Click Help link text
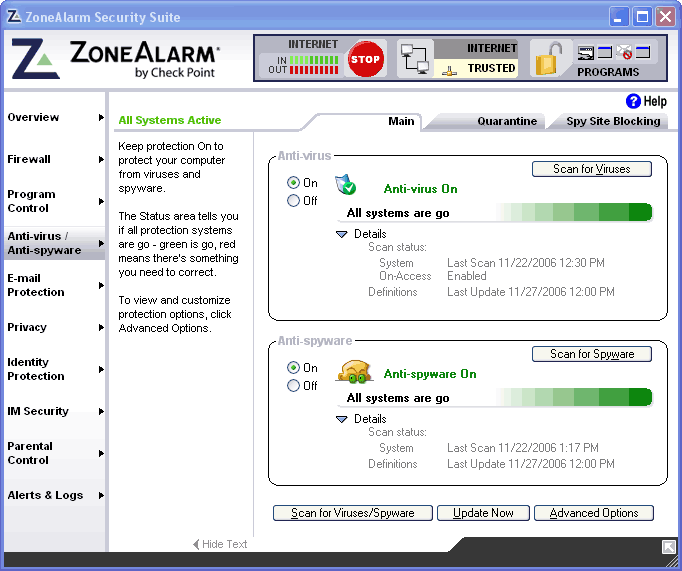This screenshot has height=571, width=682. (x=655, y=101)
